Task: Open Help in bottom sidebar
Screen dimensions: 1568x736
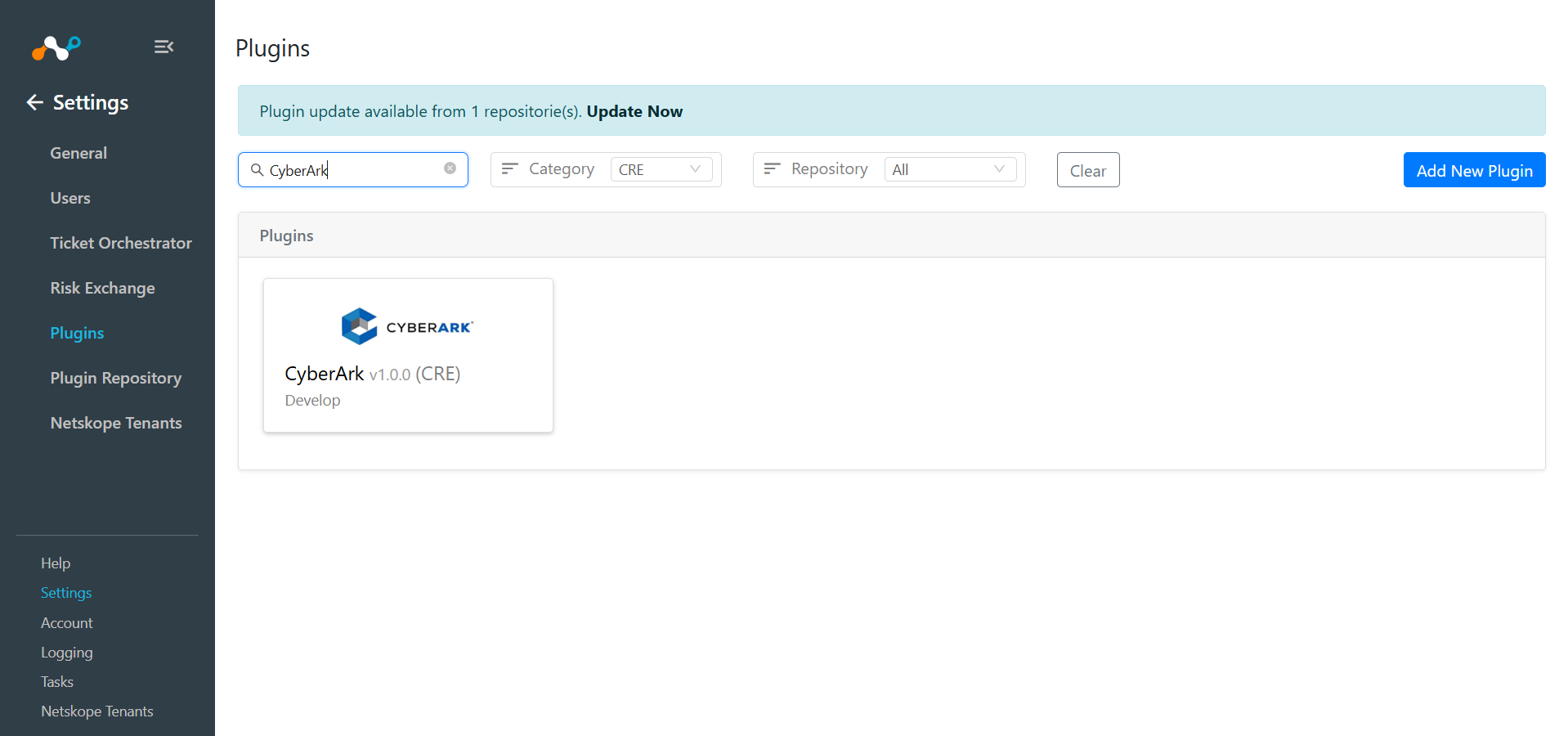Action: click(56, 563)
